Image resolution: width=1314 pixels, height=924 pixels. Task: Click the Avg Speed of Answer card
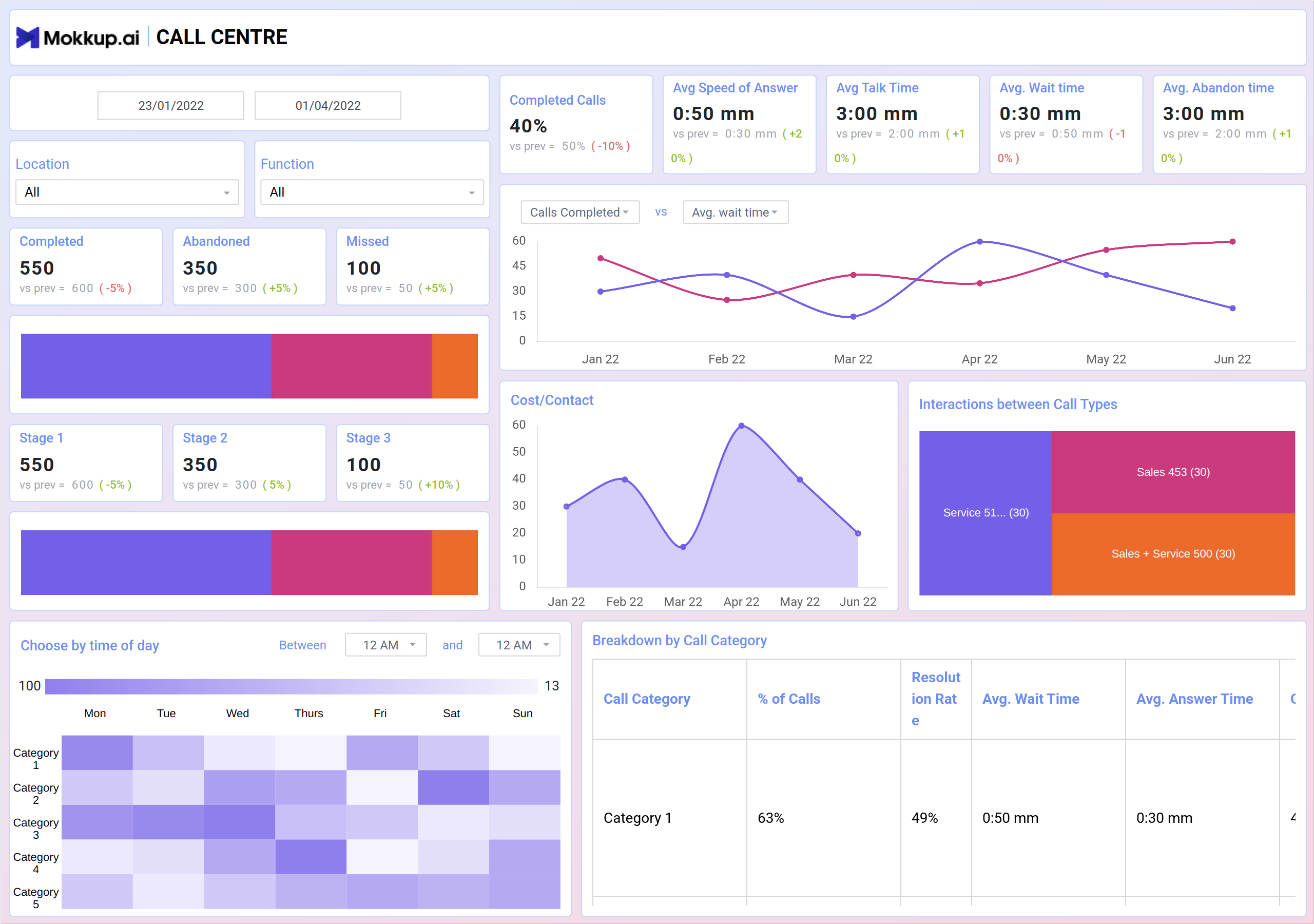click(740, 124)
